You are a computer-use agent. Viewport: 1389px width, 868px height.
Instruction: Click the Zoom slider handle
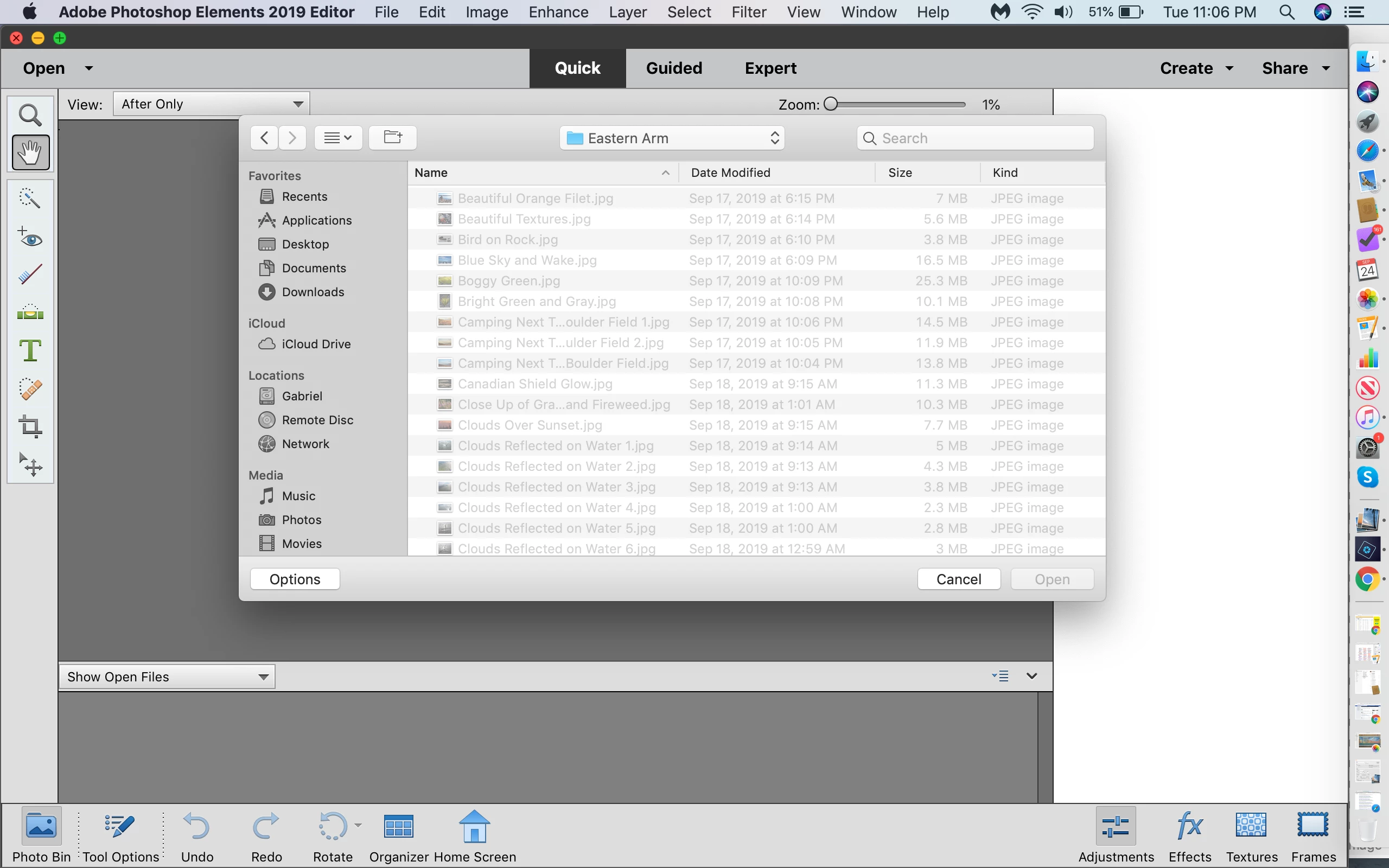pos(831,104)
